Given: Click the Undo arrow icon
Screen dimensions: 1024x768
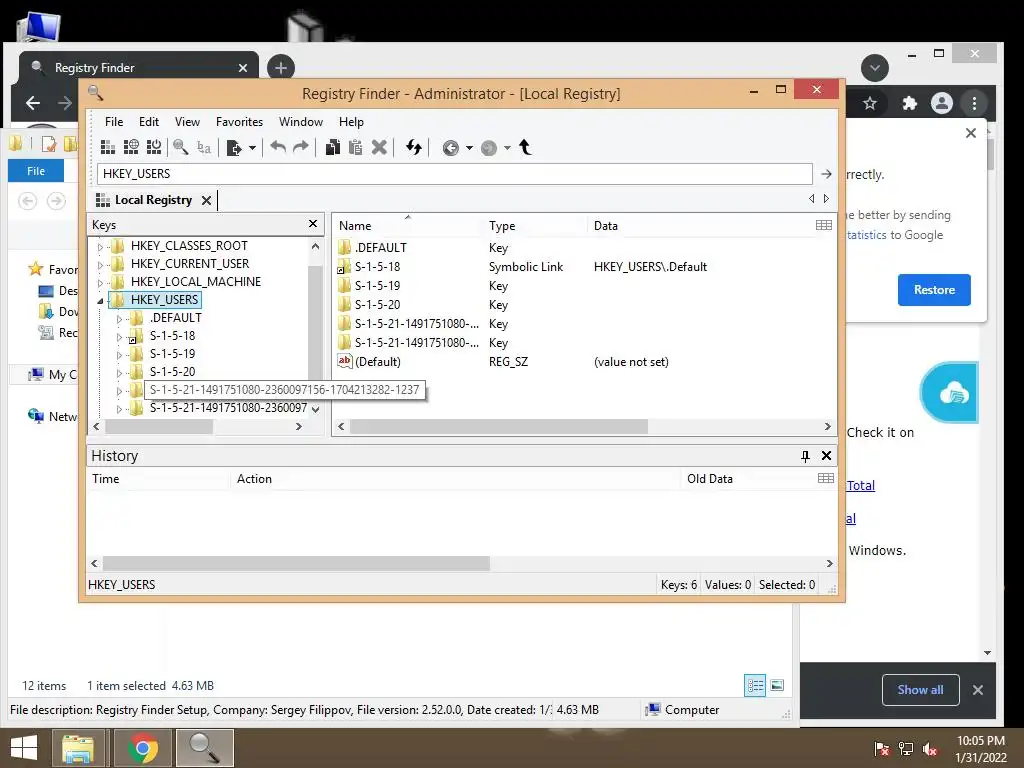Looking at the screenshot, I should click(278, 148).
